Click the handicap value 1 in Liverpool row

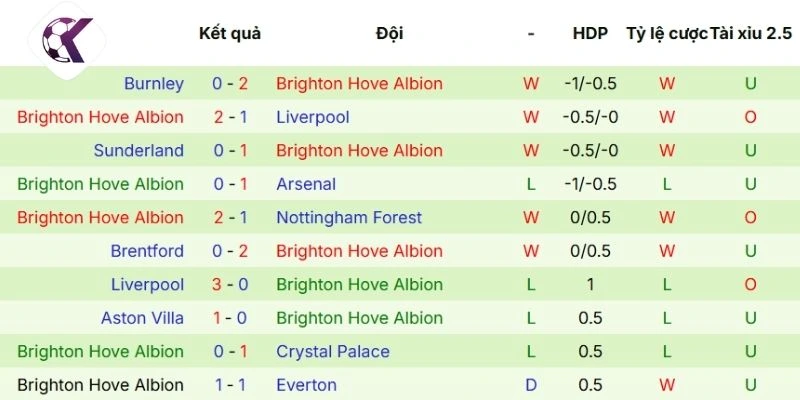[590, 285]
